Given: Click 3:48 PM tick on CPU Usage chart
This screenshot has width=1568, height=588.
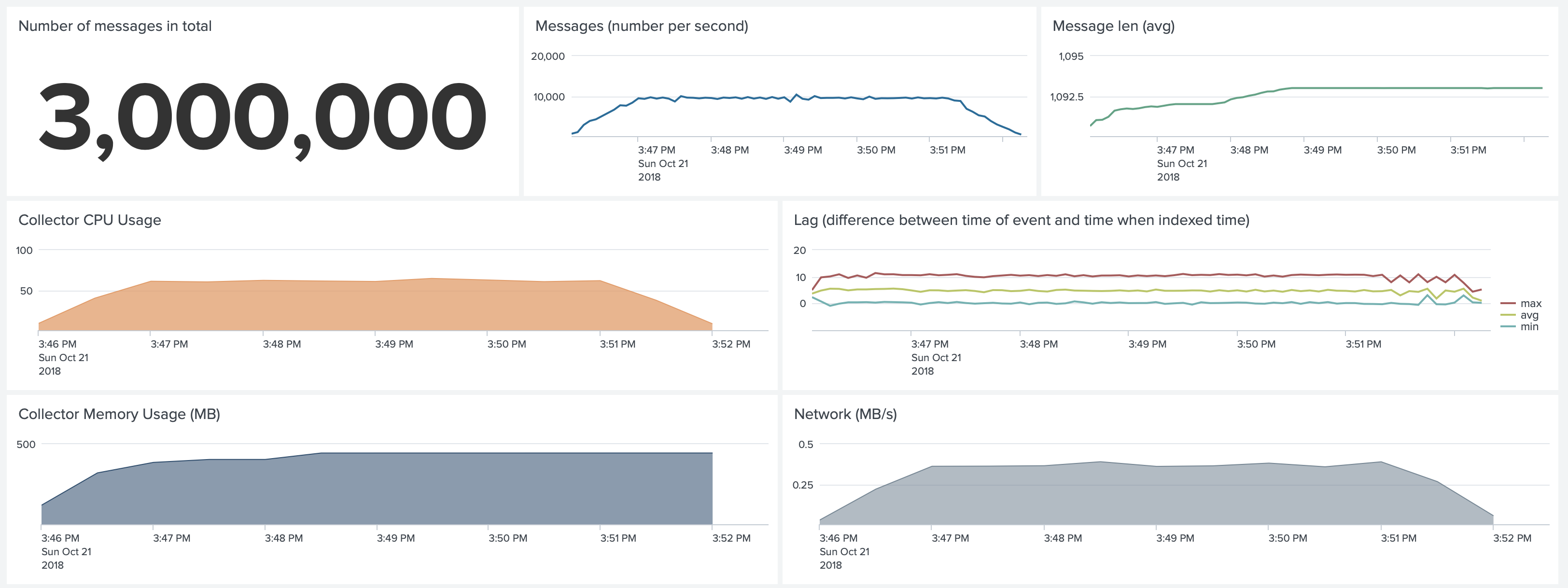Looking at the screenshot, I should 282,344.
